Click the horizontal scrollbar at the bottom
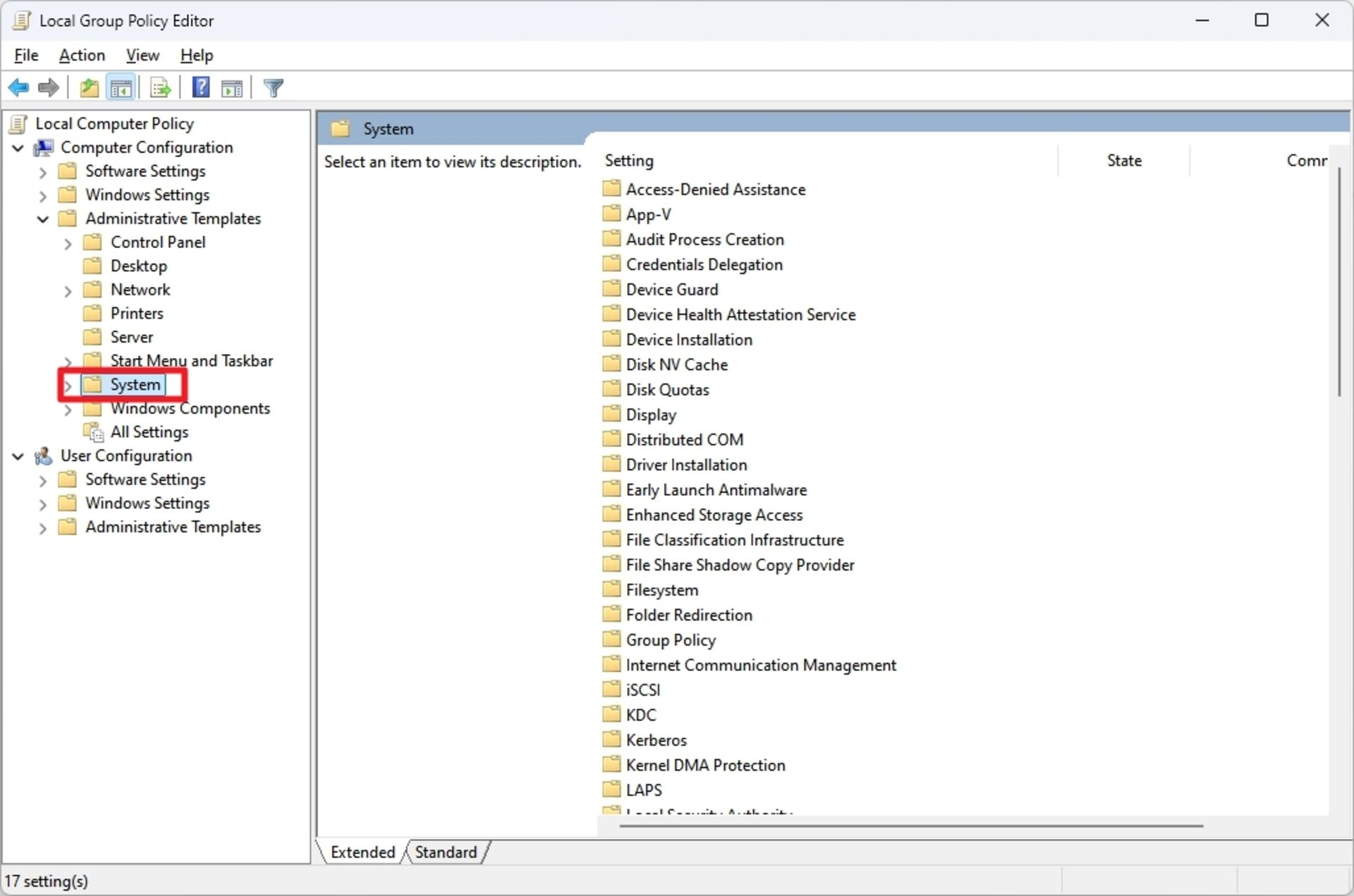Screen dimensions: 1354x896 [x=910, y=826]
